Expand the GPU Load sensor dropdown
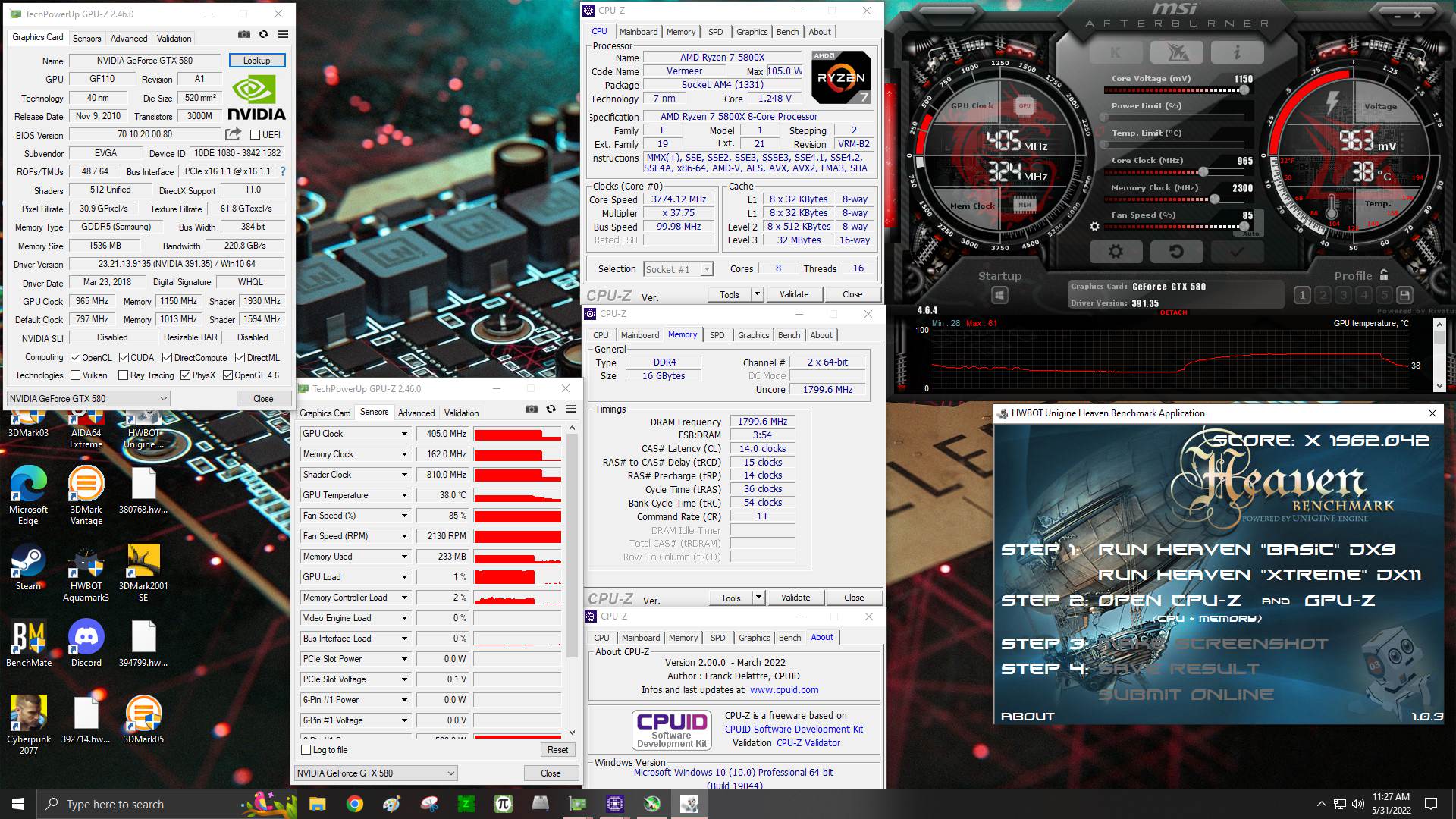The height and width of the screenshot is (819, 1456). click(x=404, y=577)
